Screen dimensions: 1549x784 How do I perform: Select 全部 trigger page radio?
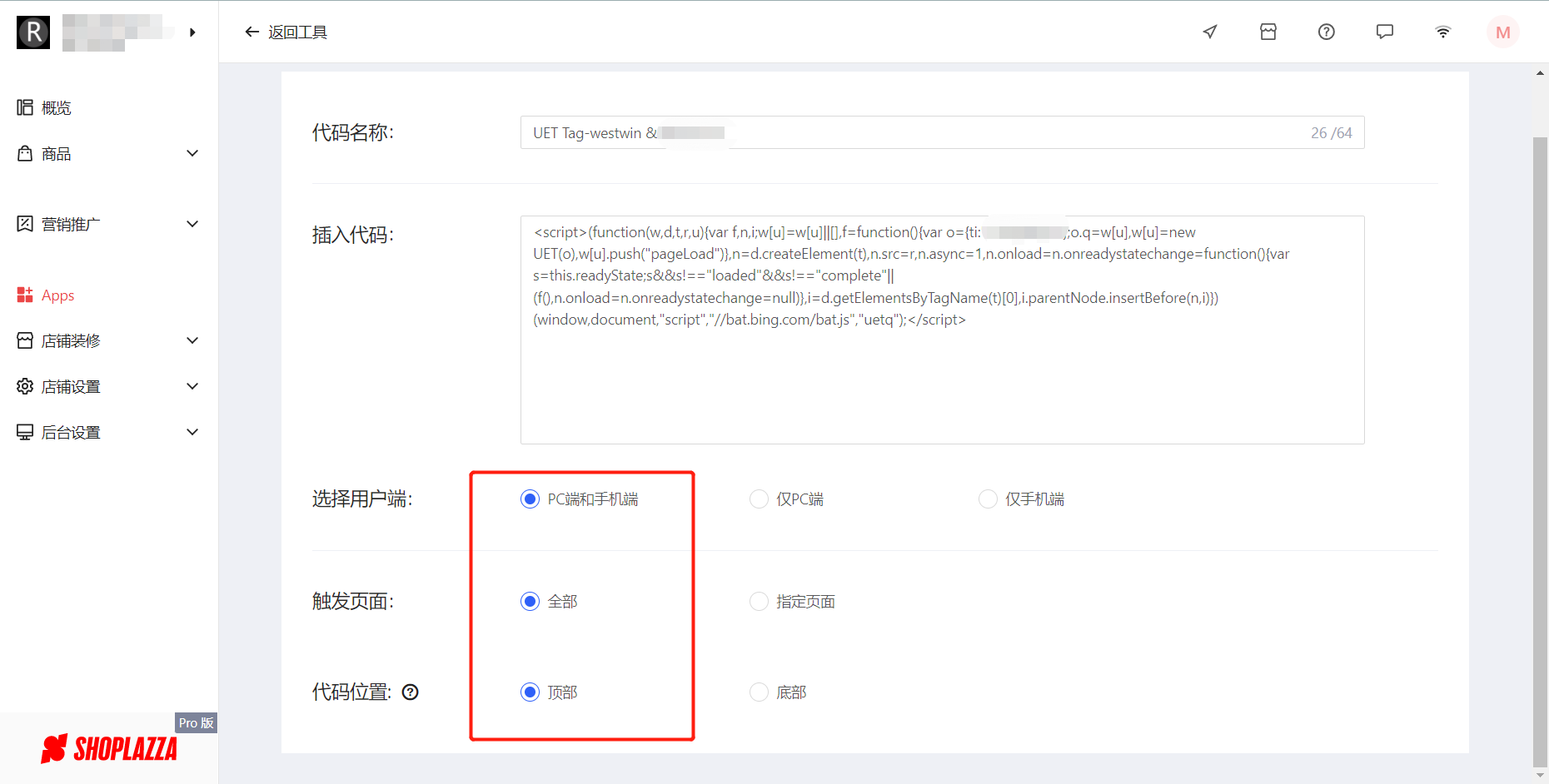530,601
